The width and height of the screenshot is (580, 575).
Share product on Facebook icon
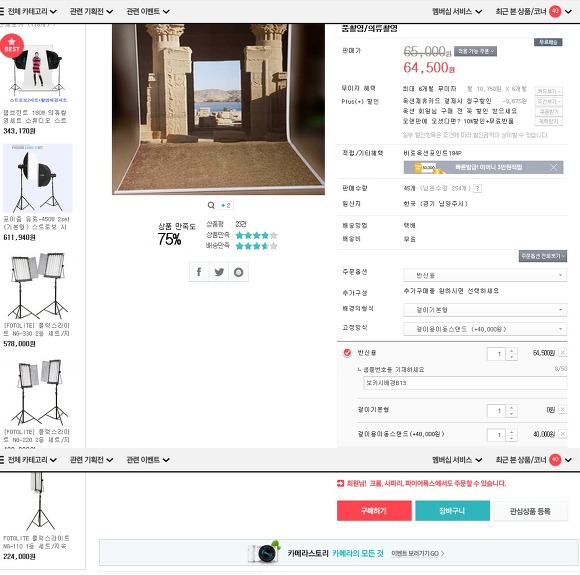pyautogui.click(x=199, y=272)
